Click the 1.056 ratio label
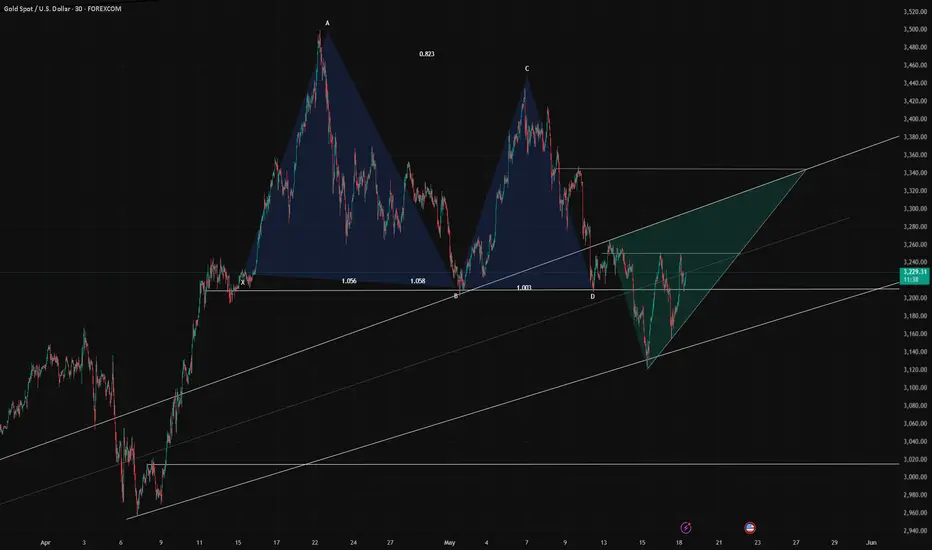The height and width of the screenshot is (550, 932). pyautogui.click(x=349, y=281)
